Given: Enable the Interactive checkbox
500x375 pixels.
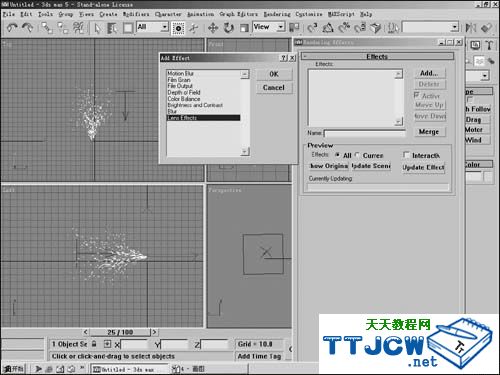Looking at the screenshot, I should click(x=406, y=155).
